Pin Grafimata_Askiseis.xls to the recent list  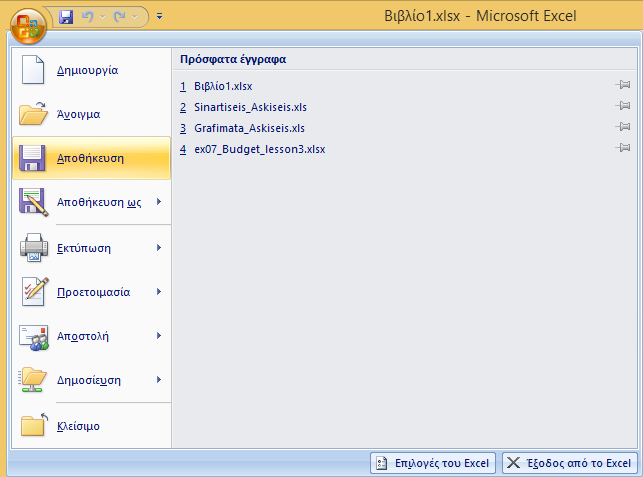[x=623, y=127]
